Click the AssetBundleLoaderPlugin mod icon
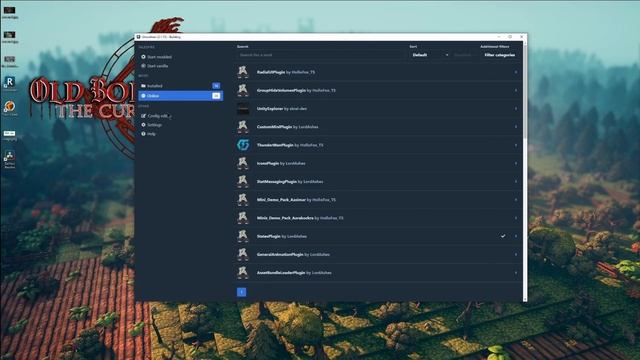Image resolution: width=640 pixels, height=360 pixels. pos(243,273)
